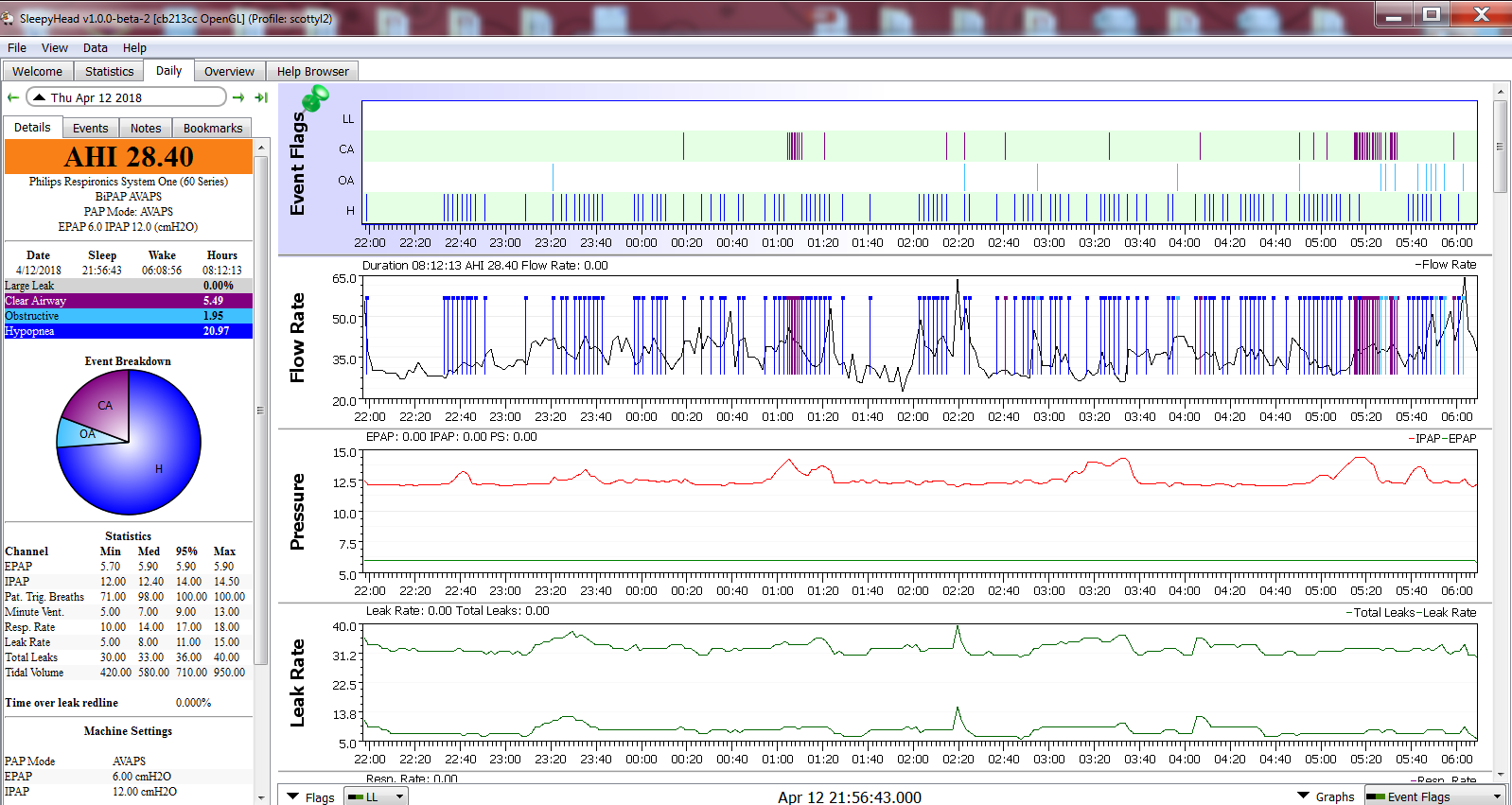Click the panel splitter handle beside pie chart
The image size is (1512, 805).
coord(260,410)
